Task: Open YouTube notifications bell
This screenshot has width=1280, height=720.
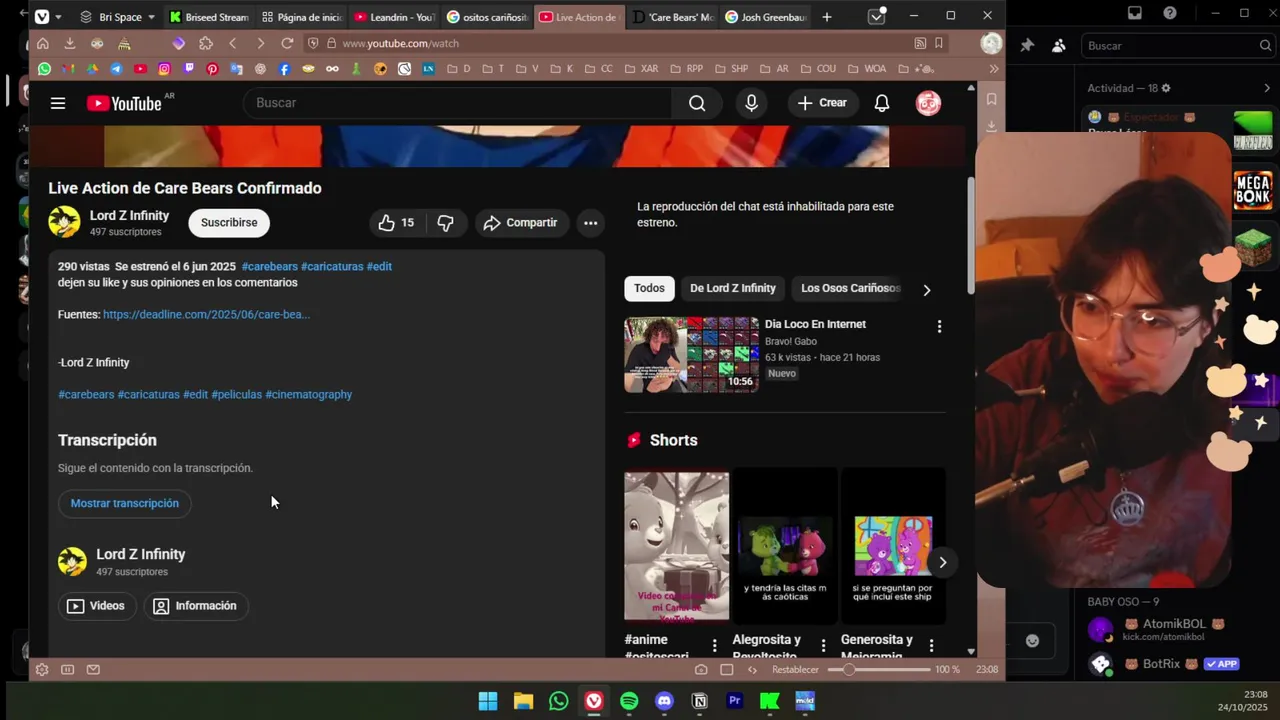Action: 882,103
